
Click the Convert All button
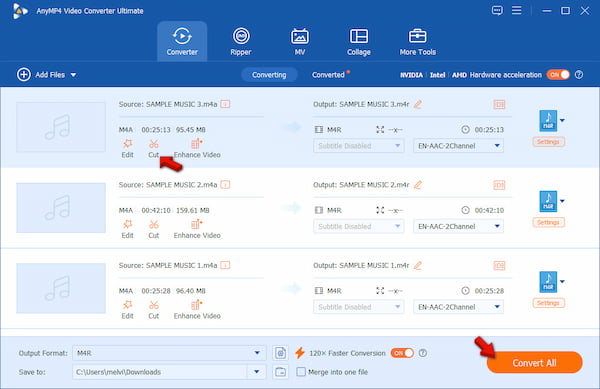535,363
